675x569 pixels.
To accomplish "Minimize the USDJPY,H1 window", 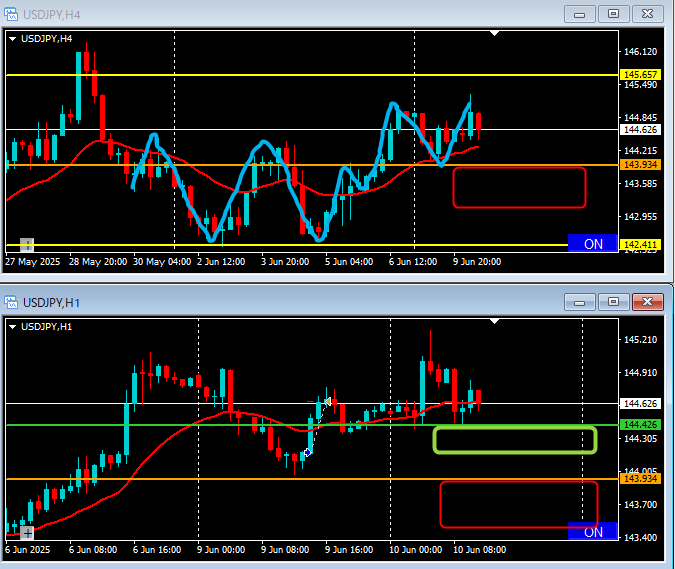I will pyautogui.click(x=579, y=302).
